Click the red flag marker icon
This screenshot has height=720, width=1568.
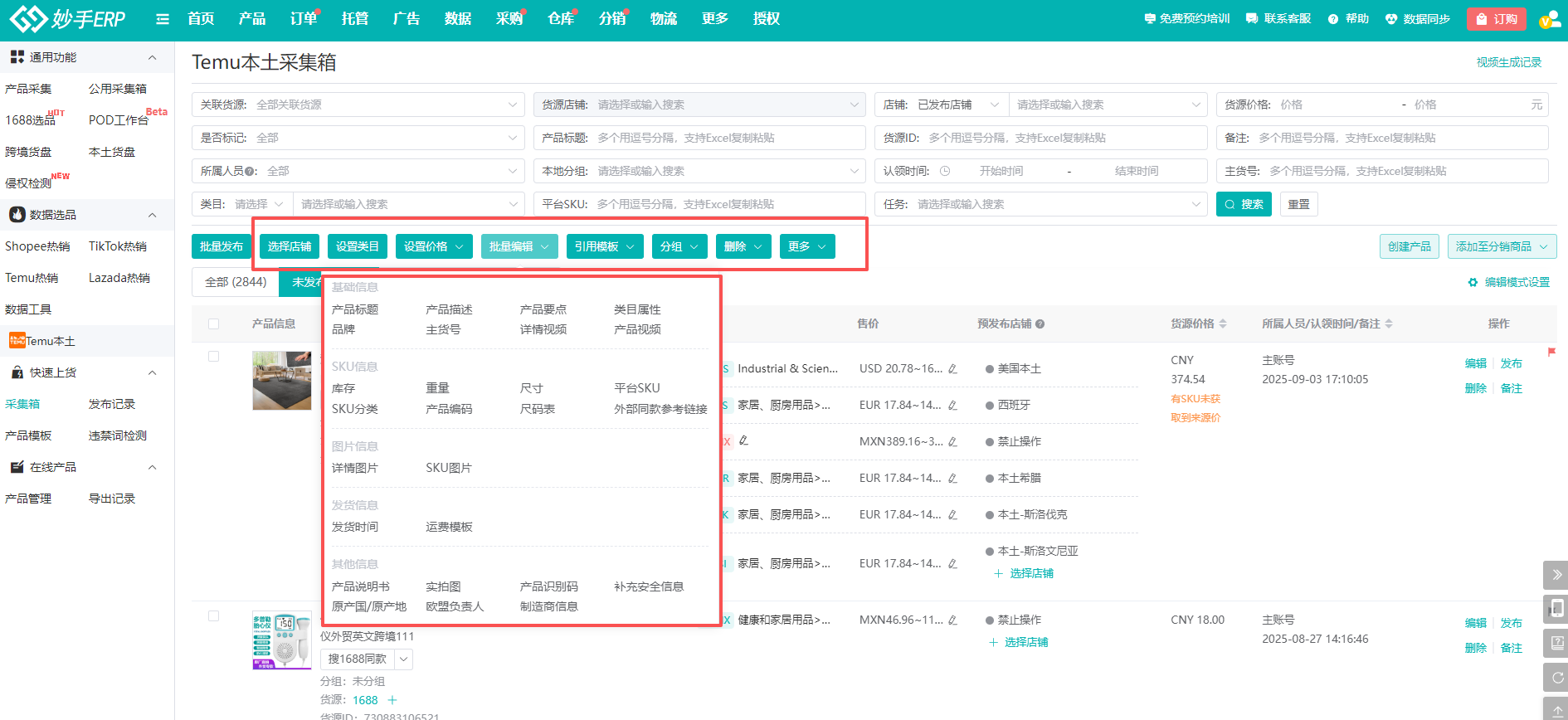pyautogui.click(x=1551, y=352)
